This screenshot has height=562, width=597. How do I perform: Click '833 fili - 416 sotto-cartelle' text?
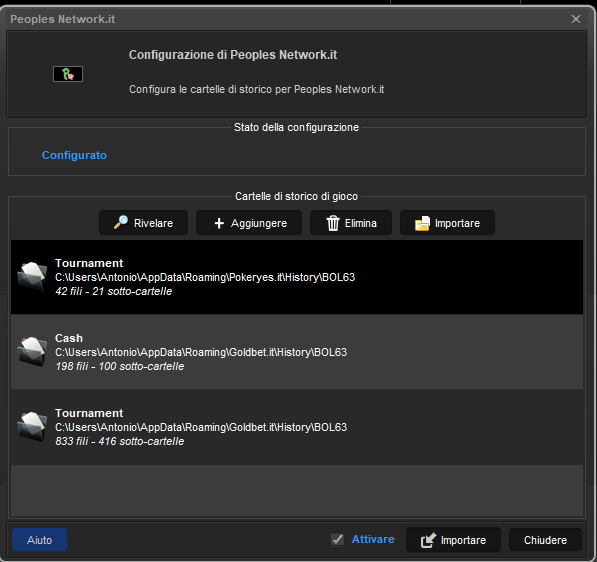(120, 441)
